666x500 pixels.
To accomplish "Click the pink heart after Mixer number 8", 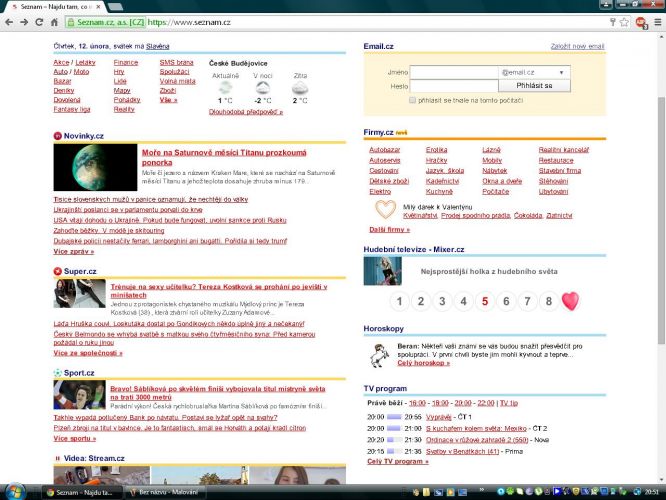I will pos(570,301).
